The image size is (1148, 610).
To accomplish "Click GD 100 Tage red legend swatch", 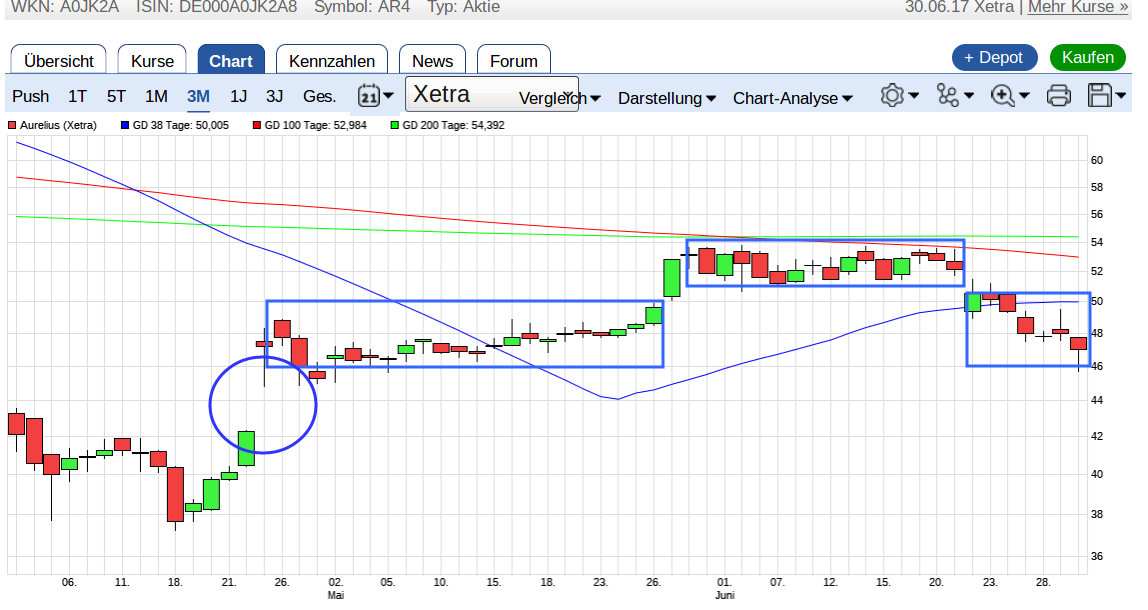I will 257,125.
